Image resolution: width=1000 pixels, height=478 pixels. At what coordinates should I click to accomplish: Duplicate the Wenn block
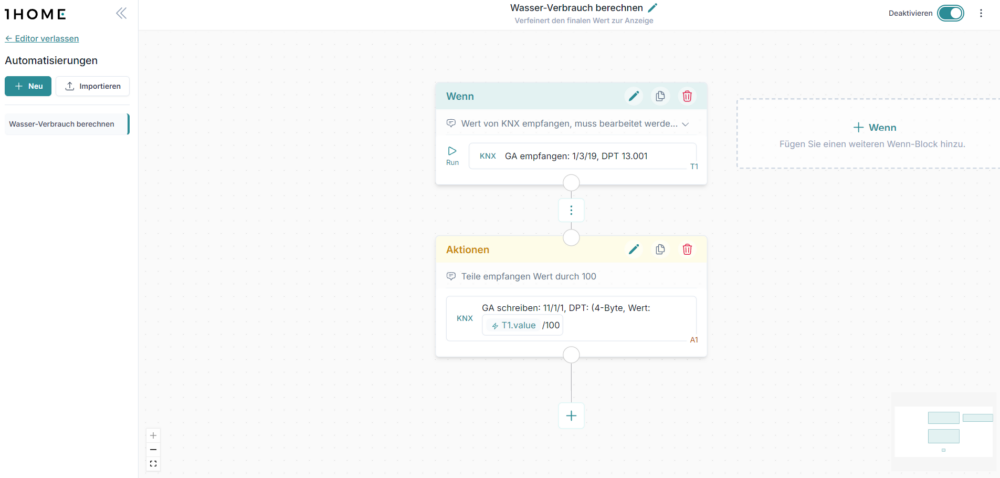pyautogui.click(x=660, y=96)
